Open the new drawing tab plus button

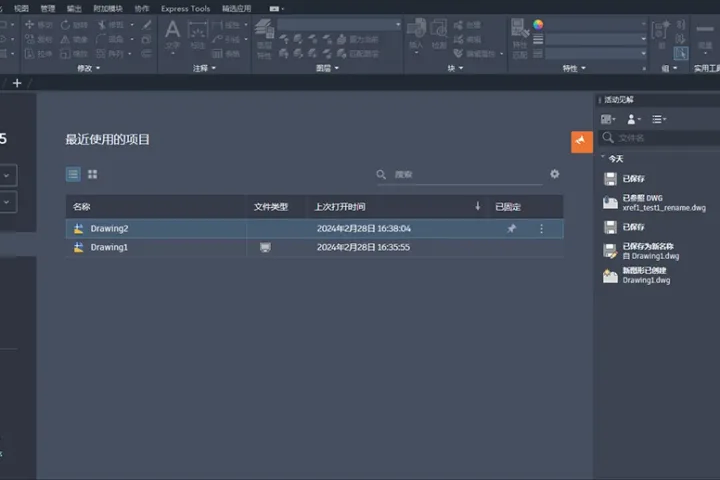pyautogui.click(x=17, y=83)
